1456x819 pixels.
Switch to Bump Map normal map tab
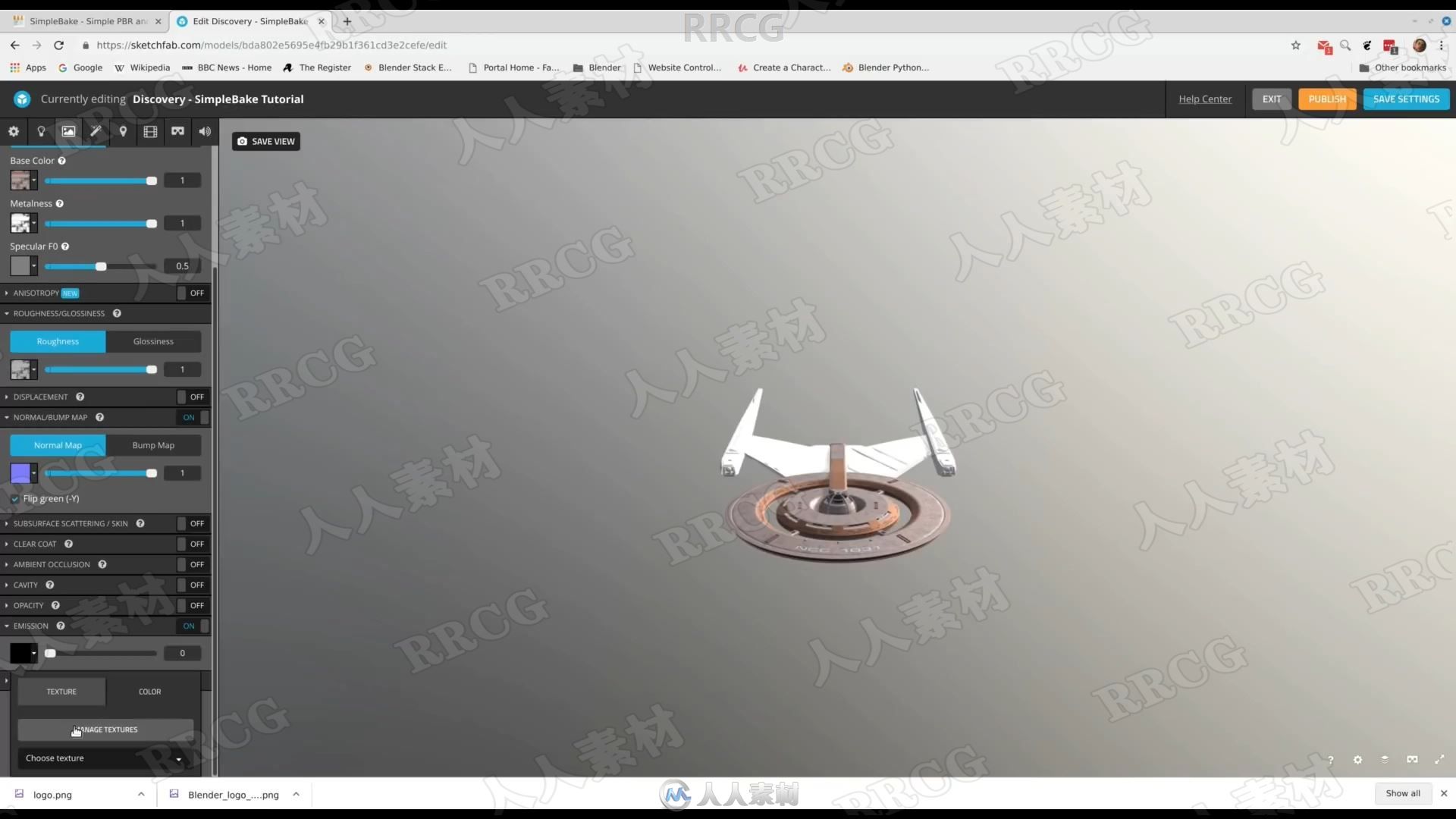[152, 444]
